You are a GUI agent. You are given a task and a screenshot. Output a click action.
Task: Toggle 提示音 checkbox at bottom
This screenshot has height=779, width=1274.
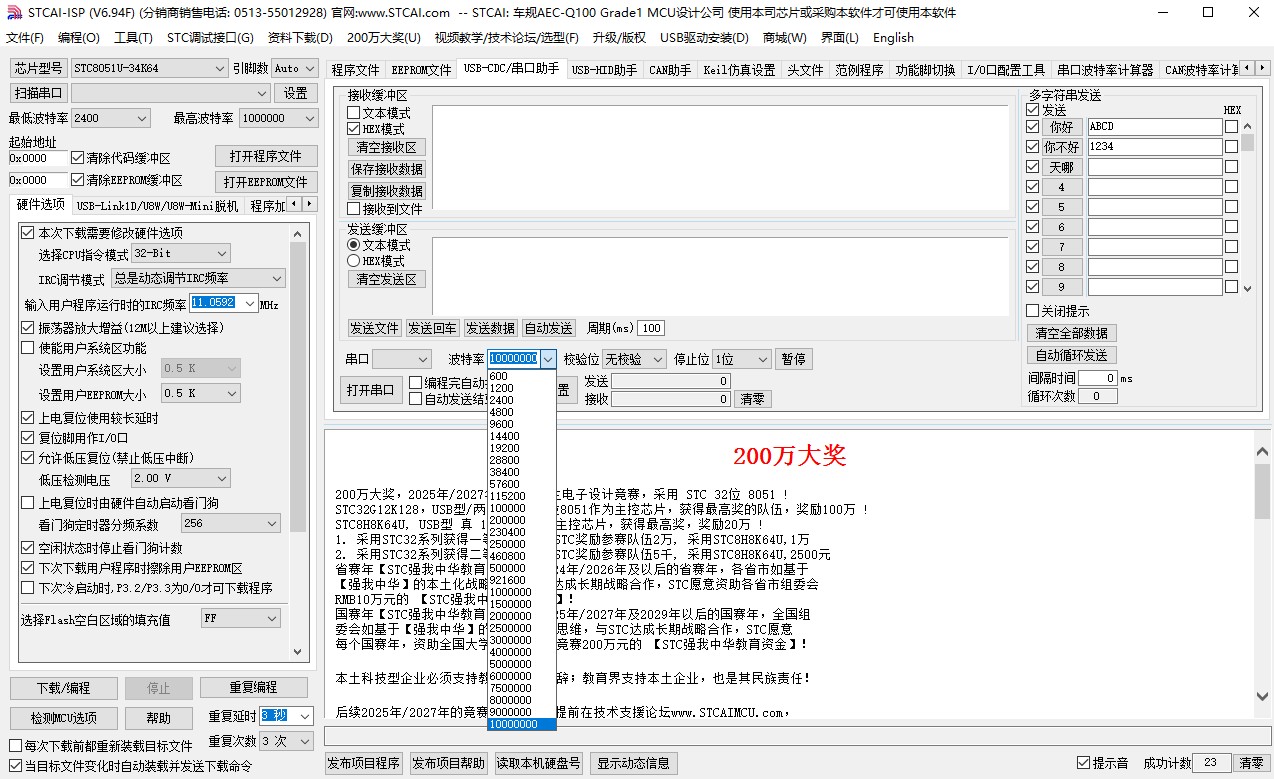point(1083,763)
